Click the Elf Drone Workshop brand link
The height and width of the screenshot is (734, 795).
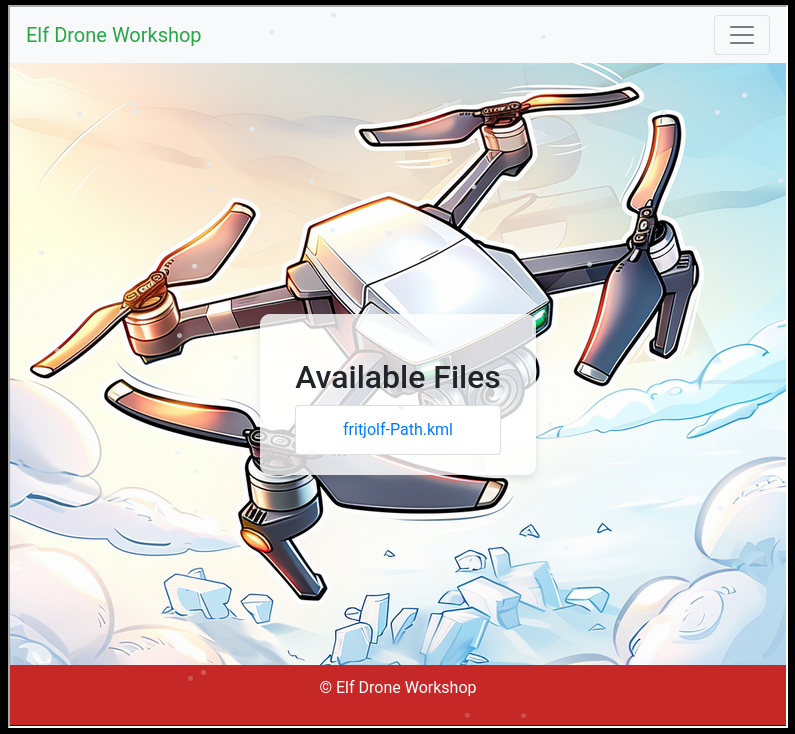[x=113, y=35]
